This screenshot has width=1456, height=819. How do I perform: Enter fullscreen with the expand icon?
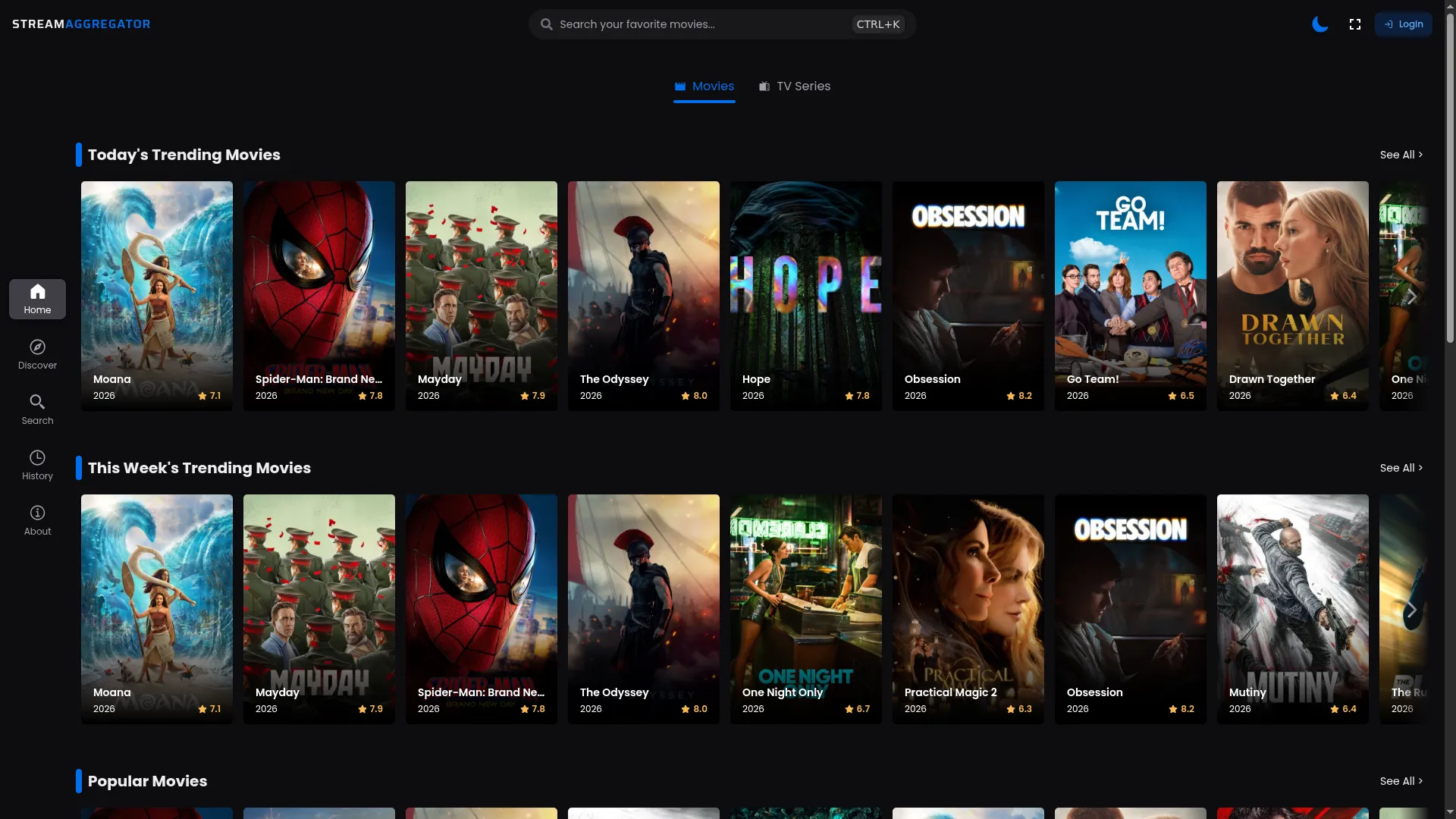[x=1355, y=24]
